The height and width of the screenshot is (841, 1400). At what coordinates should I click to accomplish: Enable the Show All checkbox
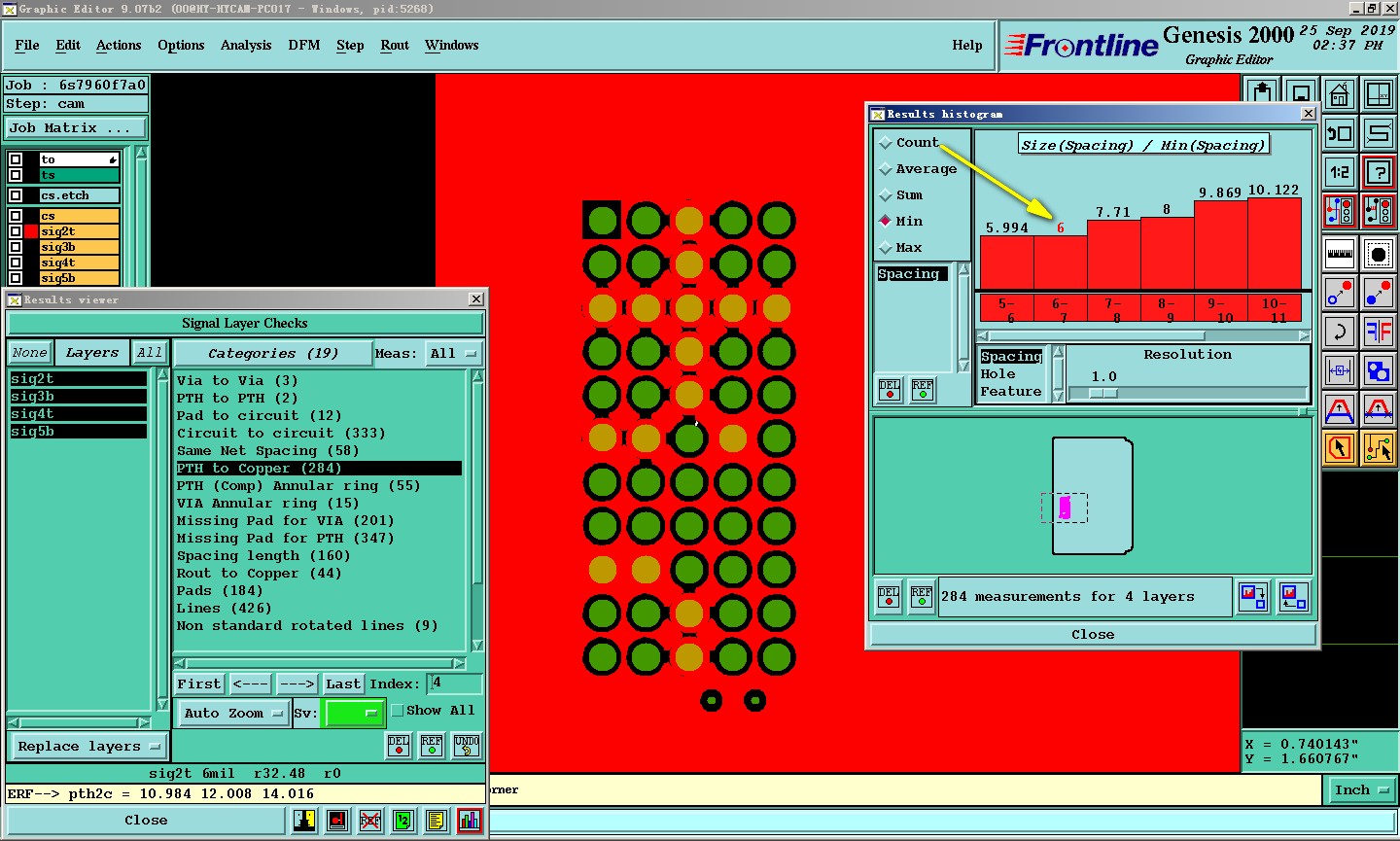coord(398,711)
